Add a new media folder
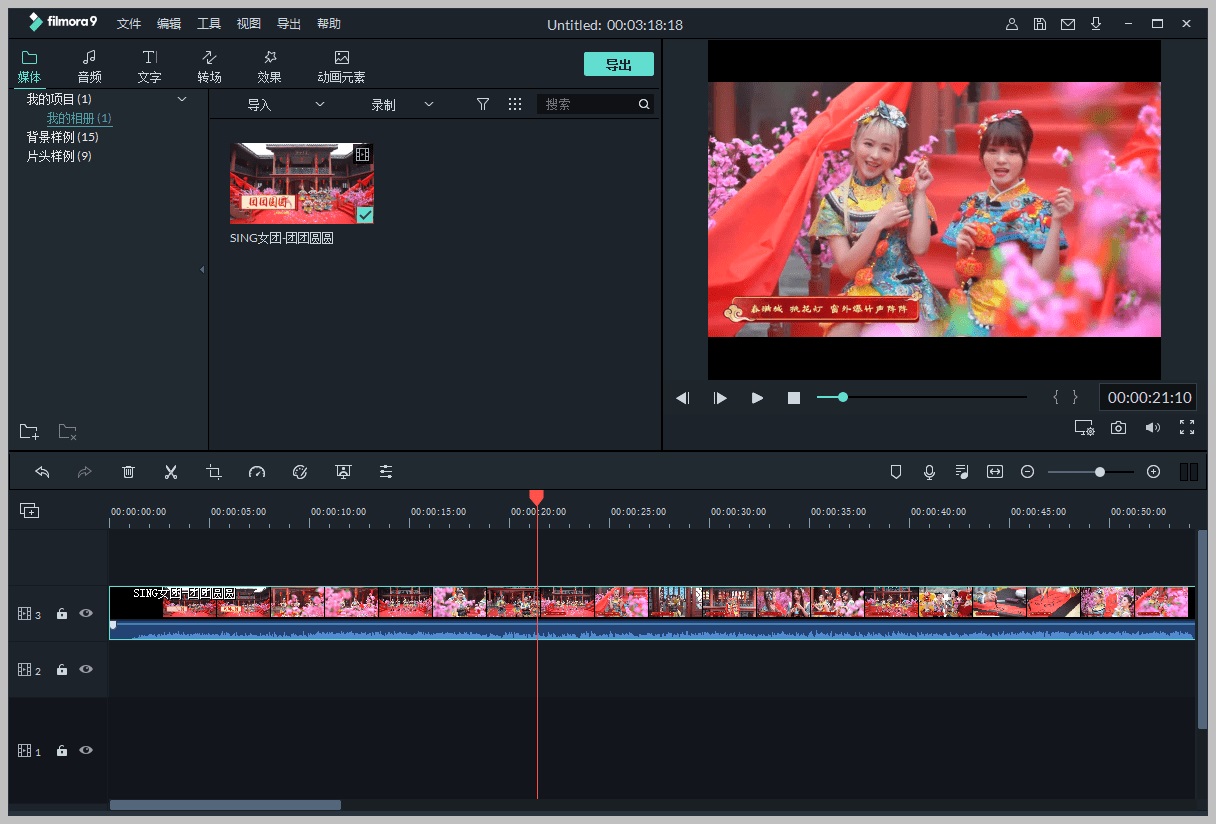Image resolution: width=1216 pixels, height=824 pixels. point(29,432)
